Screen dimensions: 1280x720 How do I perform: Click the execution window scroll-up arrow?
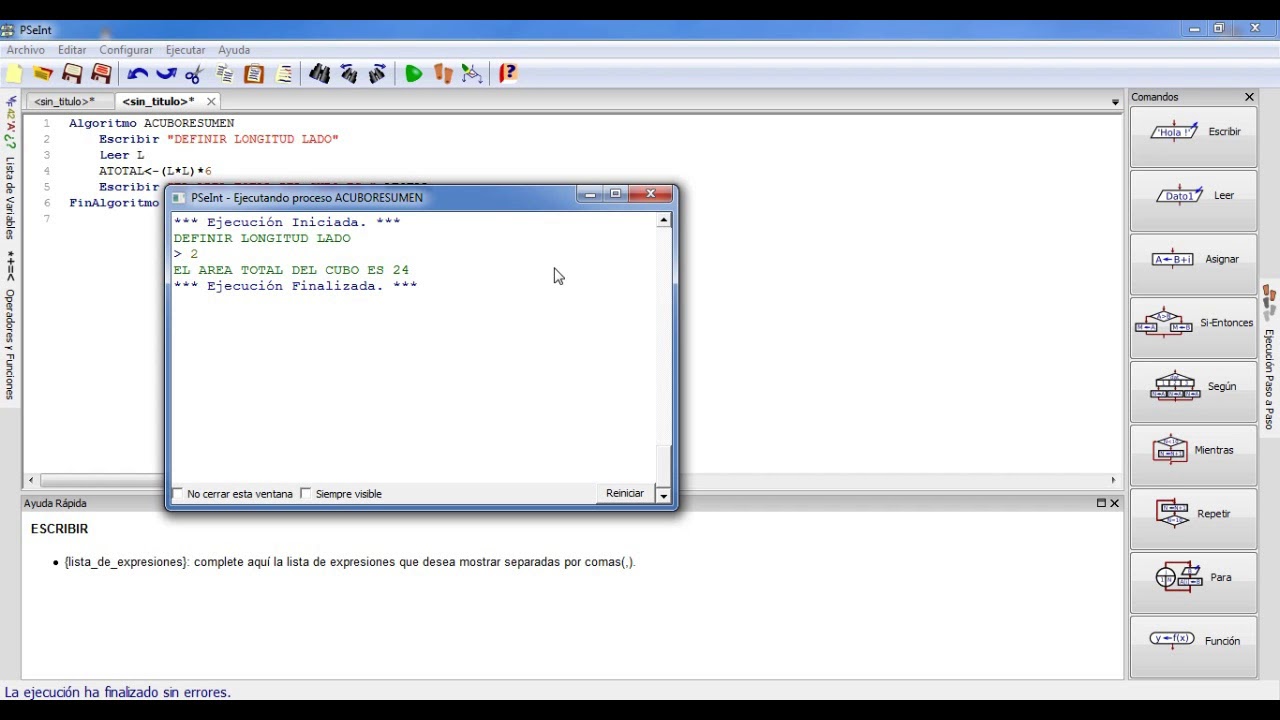pyautogui.click(x=663, y=221)
